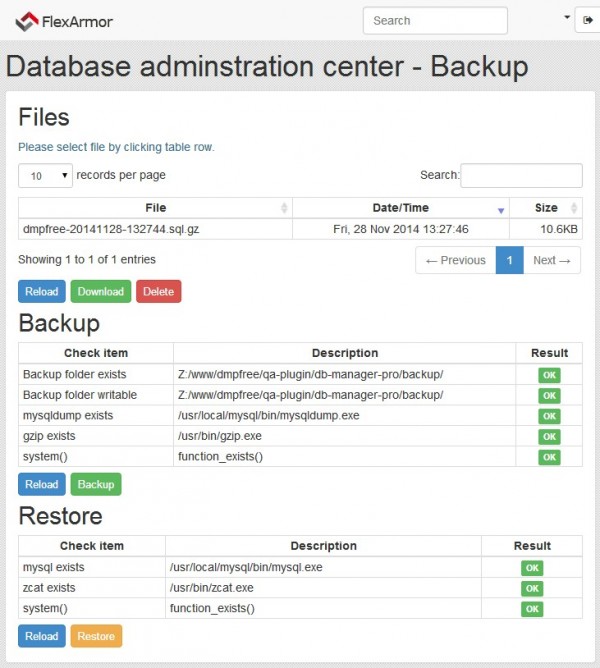
Task: Select page 1 in pagination
Action: [x=509, y=260]
